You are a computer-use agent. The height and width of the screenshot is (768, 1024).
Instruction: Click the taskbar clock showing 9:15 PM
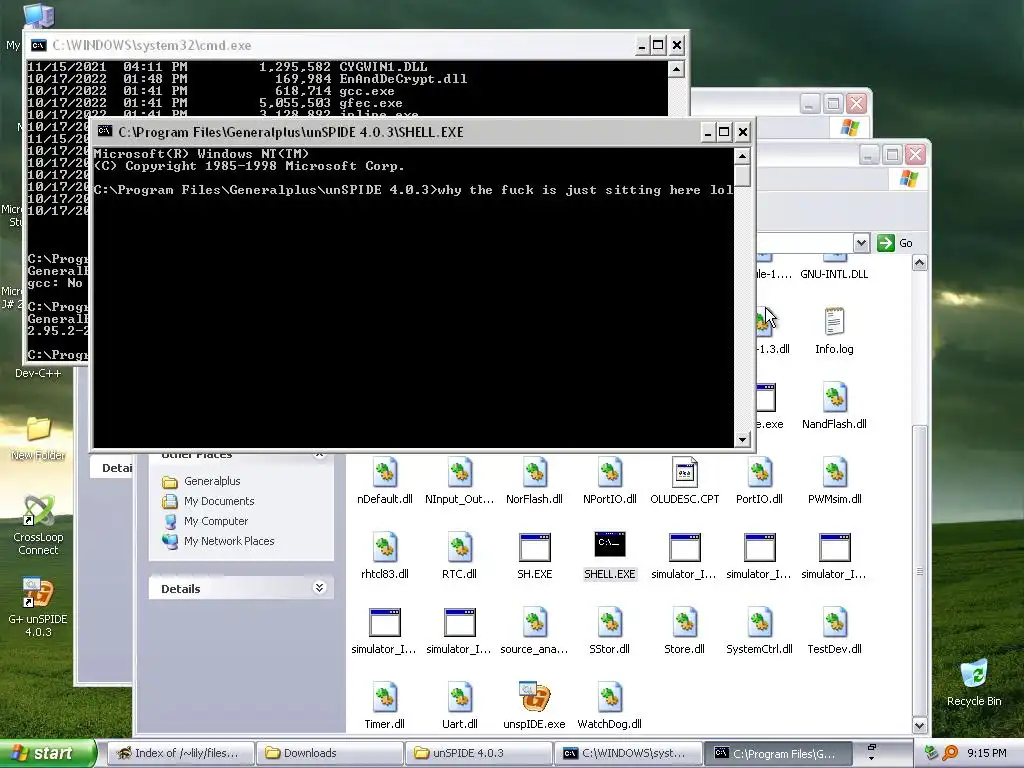click(x=986, y=753)
